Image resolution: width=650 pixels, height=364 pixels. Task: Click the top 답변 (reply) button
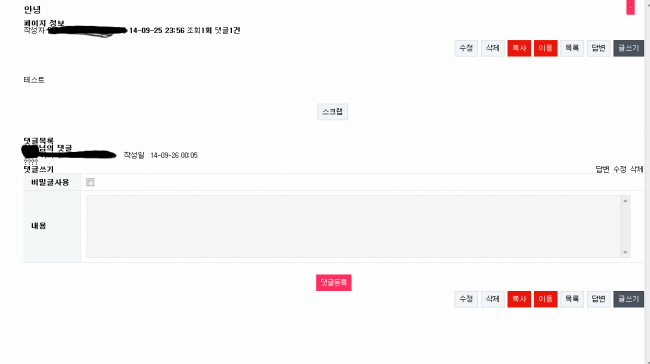click(x=599, y=48)
